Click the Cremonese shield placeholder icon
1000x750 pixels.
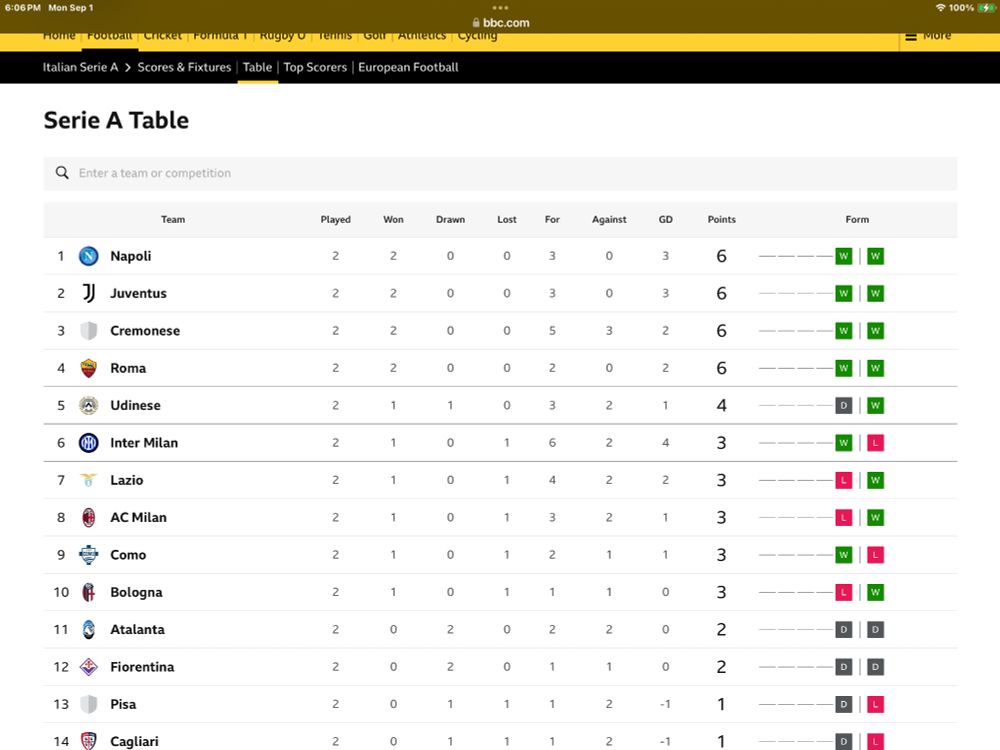coord(89,331)
